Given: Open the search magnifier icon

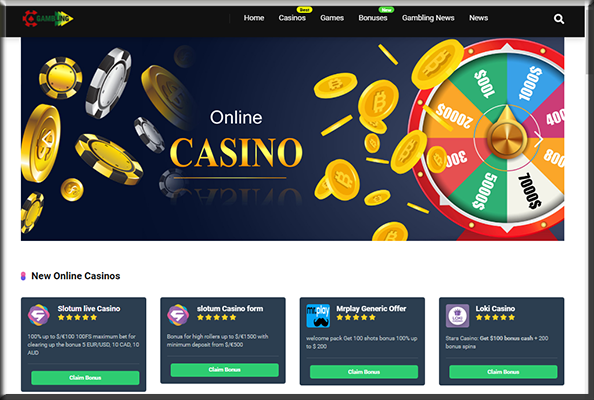Looking at the screenshot, I should click(x=559, y=19).
